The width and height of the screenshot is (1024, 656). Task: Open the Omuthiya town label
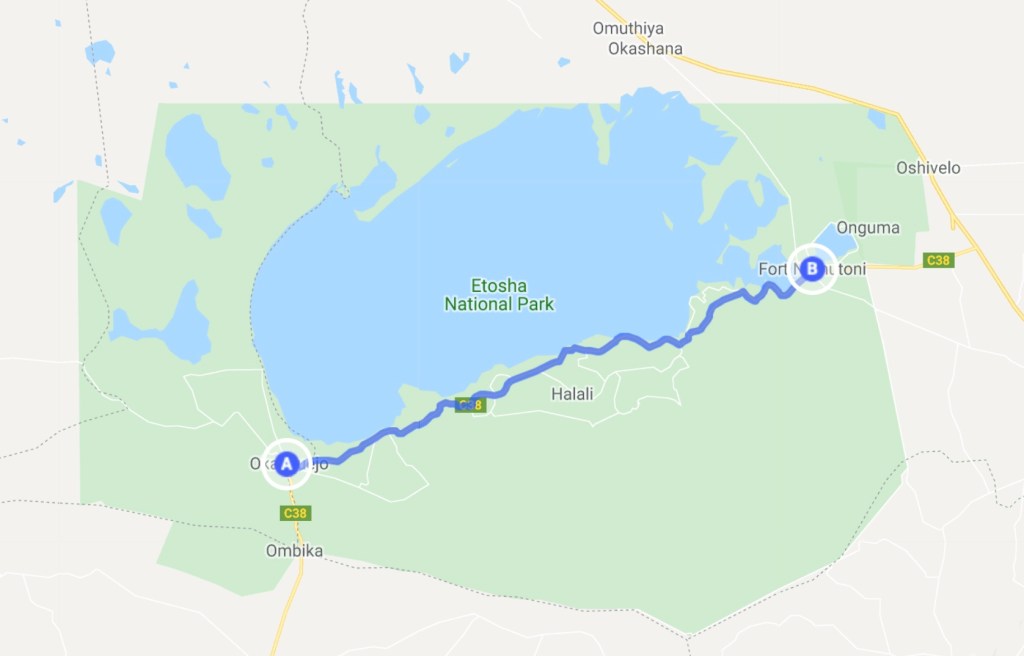click(x=628, y=28)
